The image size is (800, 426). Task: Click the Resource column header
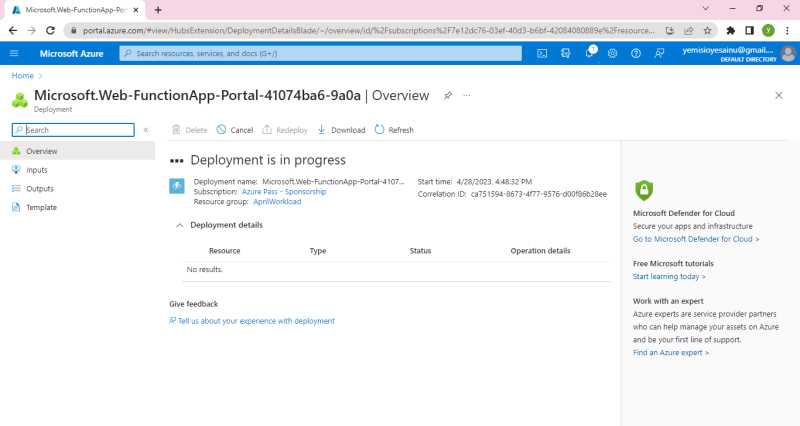click(224, 250)
